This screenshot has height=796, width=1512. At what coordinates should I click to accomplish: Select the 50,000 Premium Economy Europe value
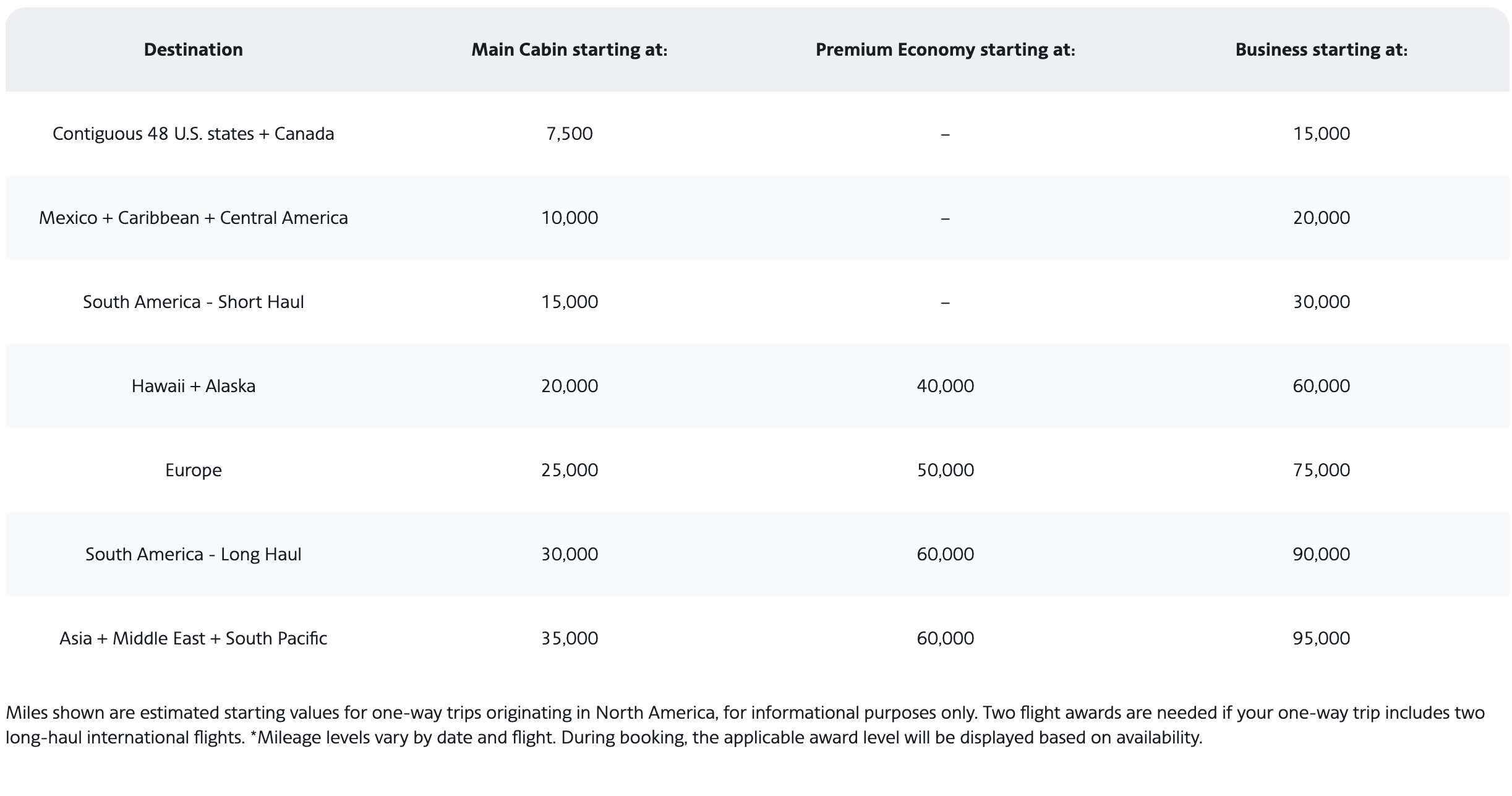coord(945,470)
